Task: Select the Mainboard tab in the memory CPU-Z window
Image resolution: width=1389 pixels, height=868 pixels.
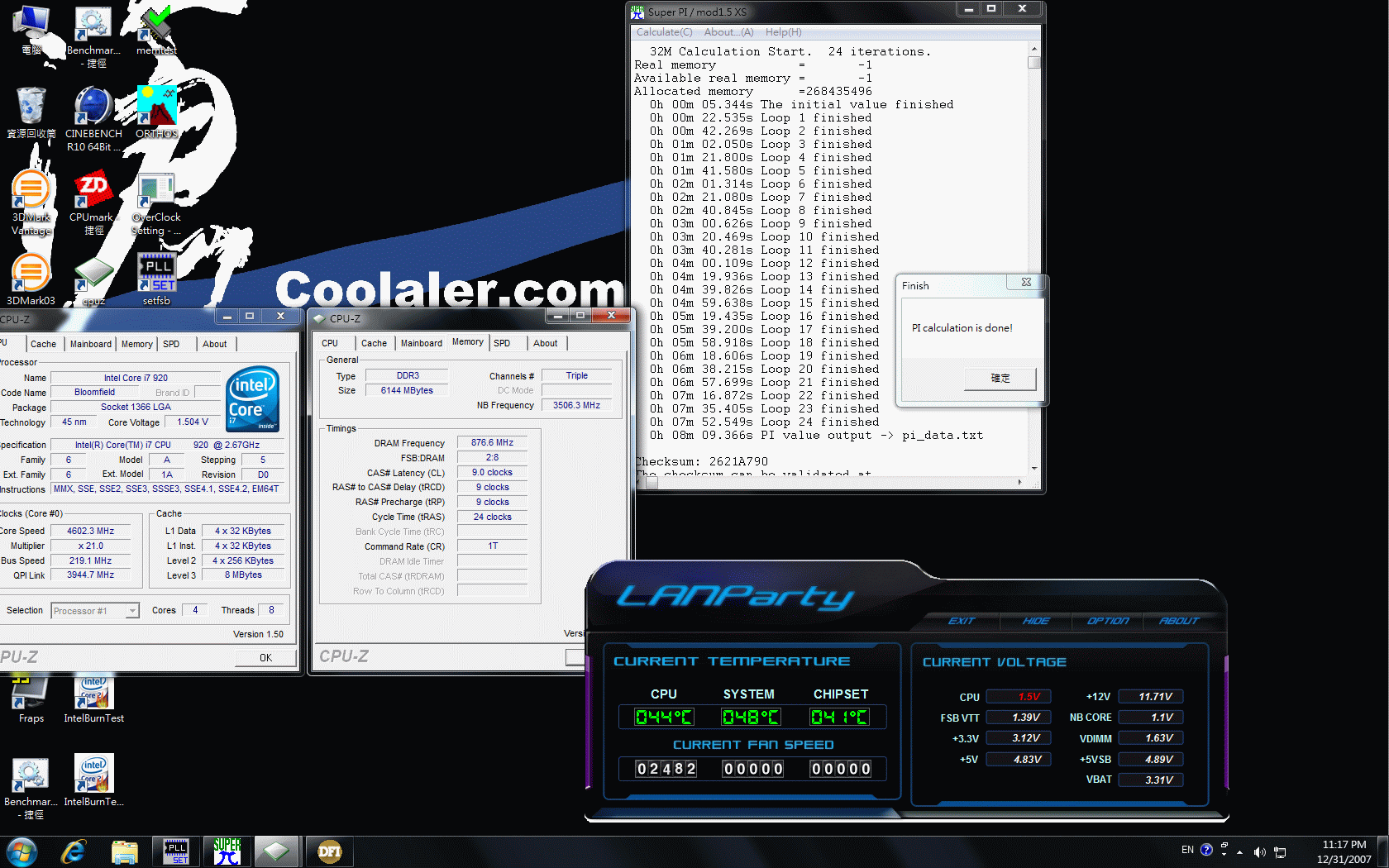Action: pyautogui.click(x=422, y=343)
